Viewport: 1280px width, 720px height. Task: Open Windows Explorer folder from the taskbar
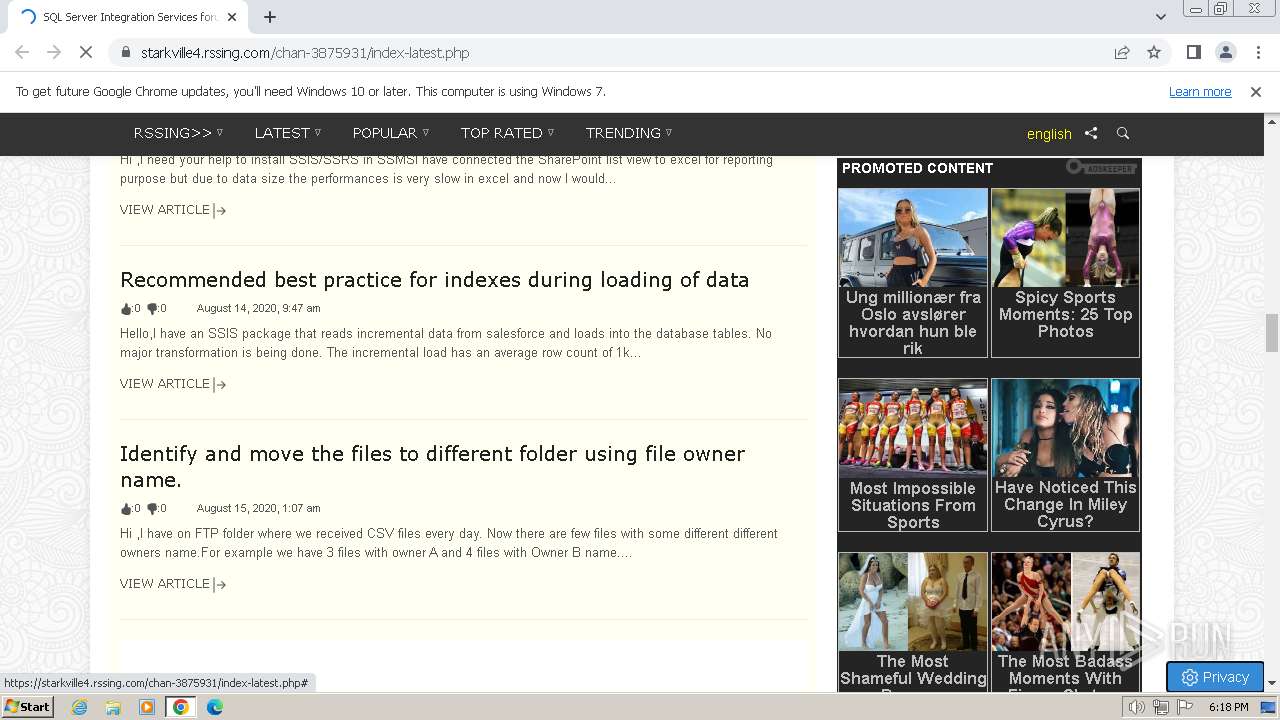pyautogui.click(x=113, y=707)
